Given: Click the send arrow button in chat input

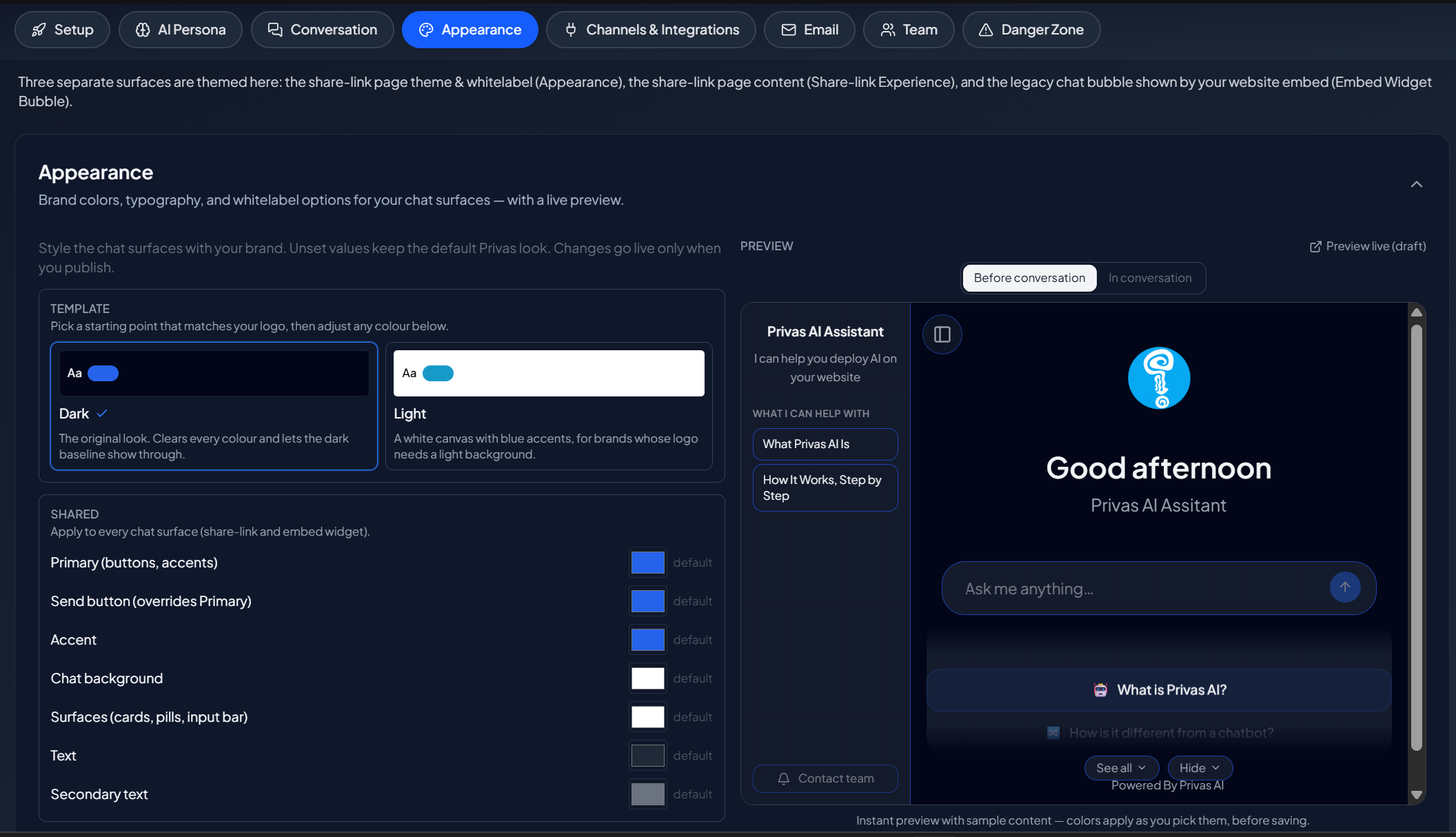Looking at the screenshot, I should coord(1345,587).
